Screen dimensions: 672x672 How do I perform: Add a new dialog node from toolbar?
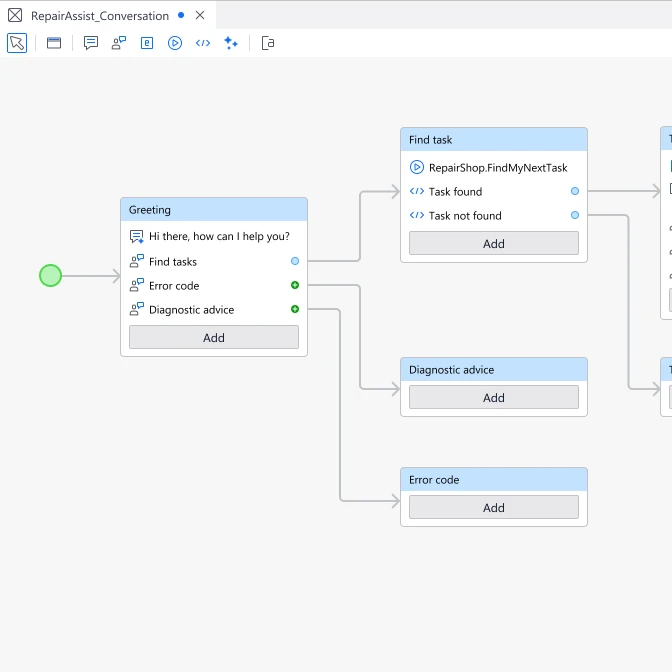[x=54, y=43]
